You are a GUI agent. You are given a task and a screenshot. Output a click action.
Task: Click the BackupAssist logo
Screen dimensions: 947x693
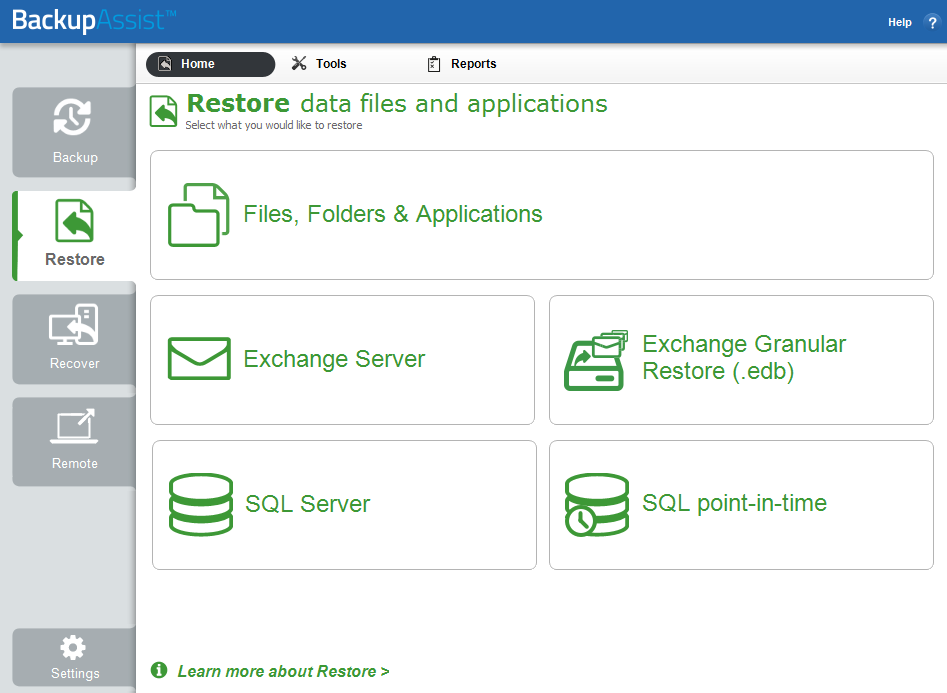pyautogui.click(x=94, y=21)
